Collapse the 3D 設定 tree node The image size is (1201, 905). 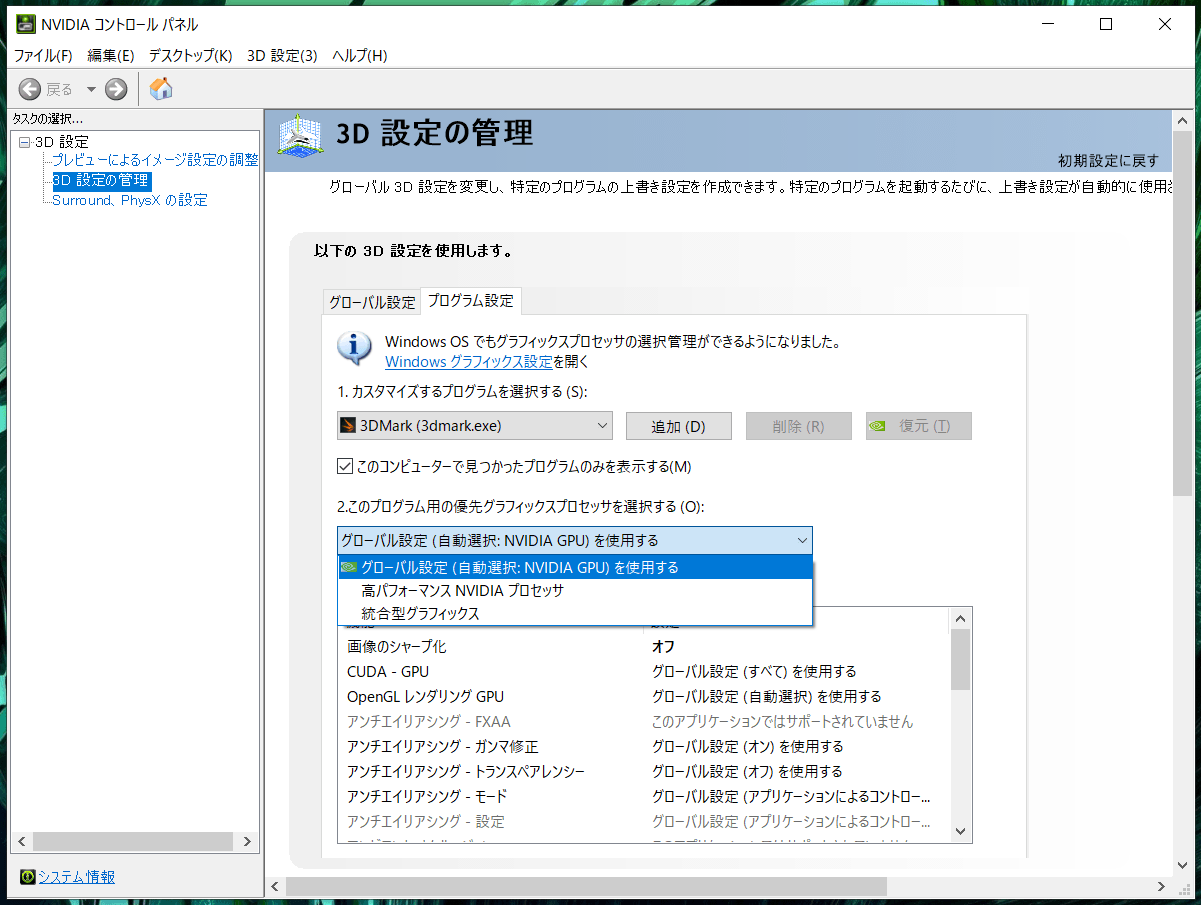tap(24, 142)
